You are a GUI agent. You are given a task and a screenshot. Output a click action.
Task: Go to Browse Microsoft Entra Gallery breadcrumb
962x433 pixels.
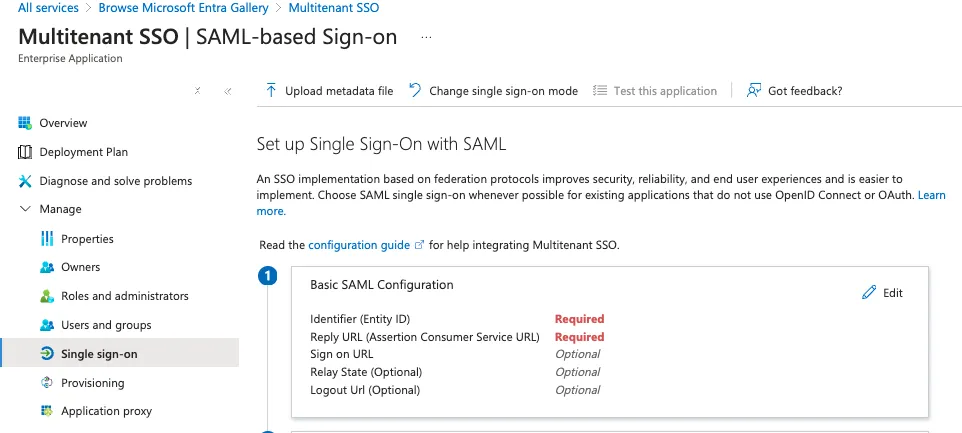(x=183, y=8)
